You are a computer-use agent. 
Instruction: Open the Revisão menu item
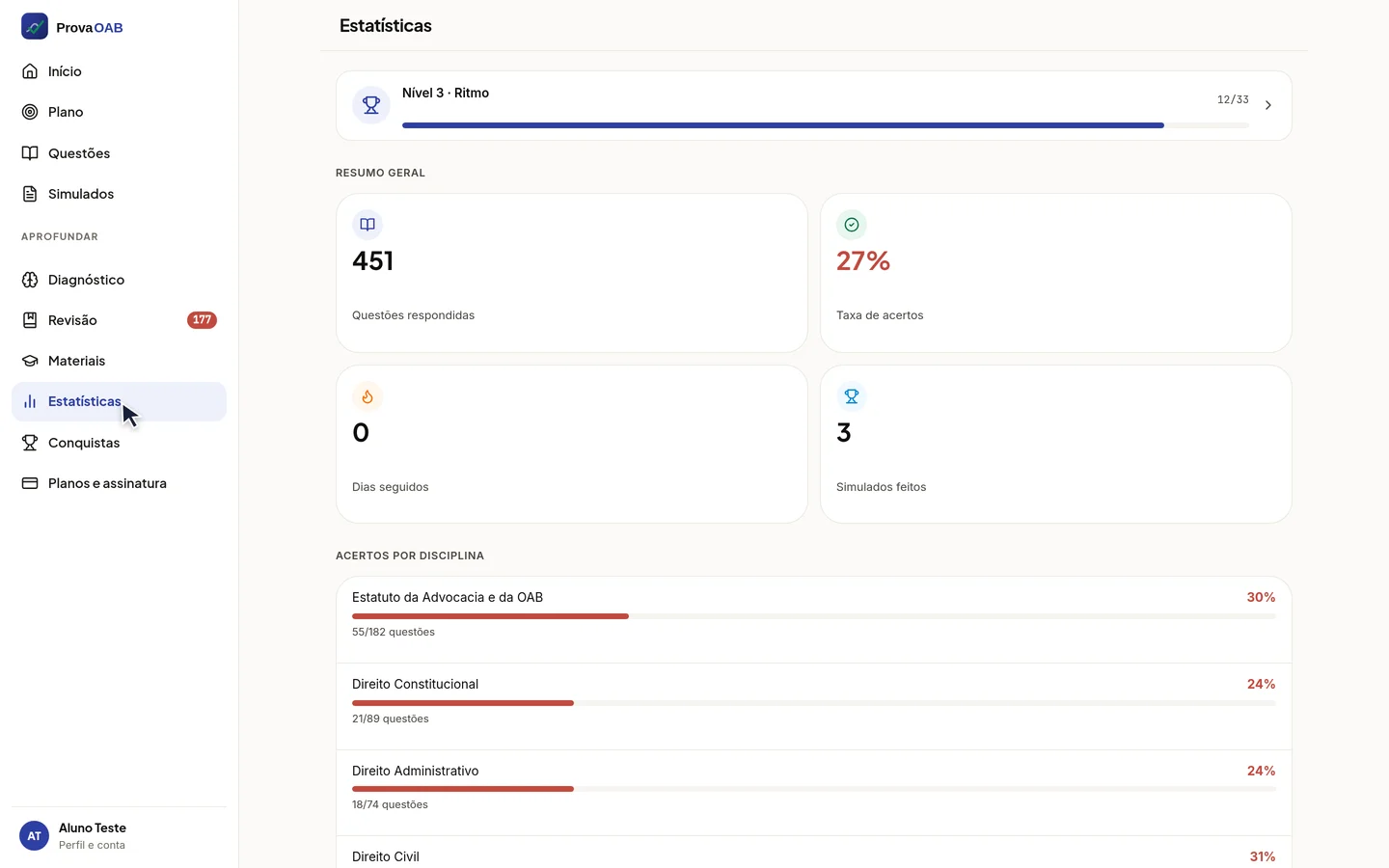tap(119, 320)
